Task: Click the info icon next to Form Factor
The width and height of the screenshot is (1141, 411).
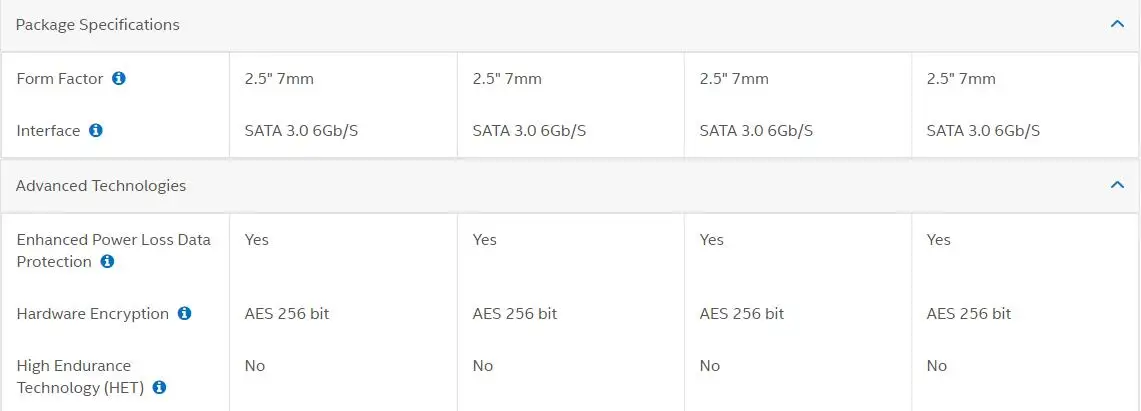Action: point(119,78)
